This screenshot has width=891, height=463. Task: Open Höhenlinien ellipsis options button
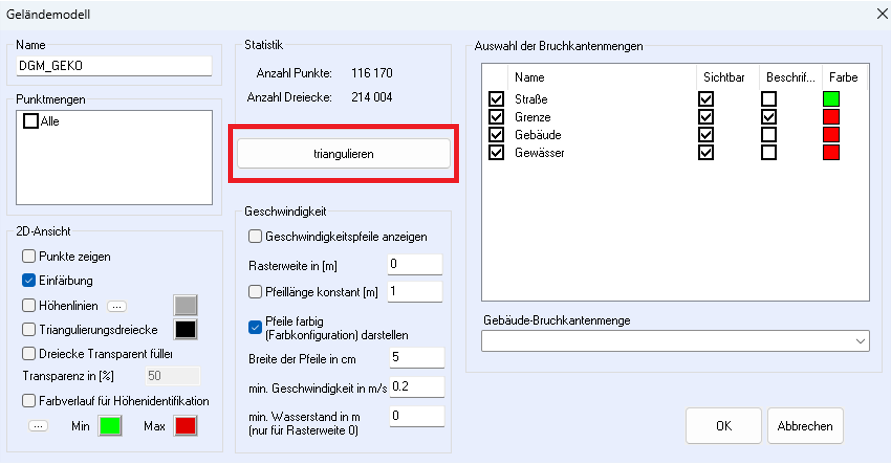click(x=116, y=306)
